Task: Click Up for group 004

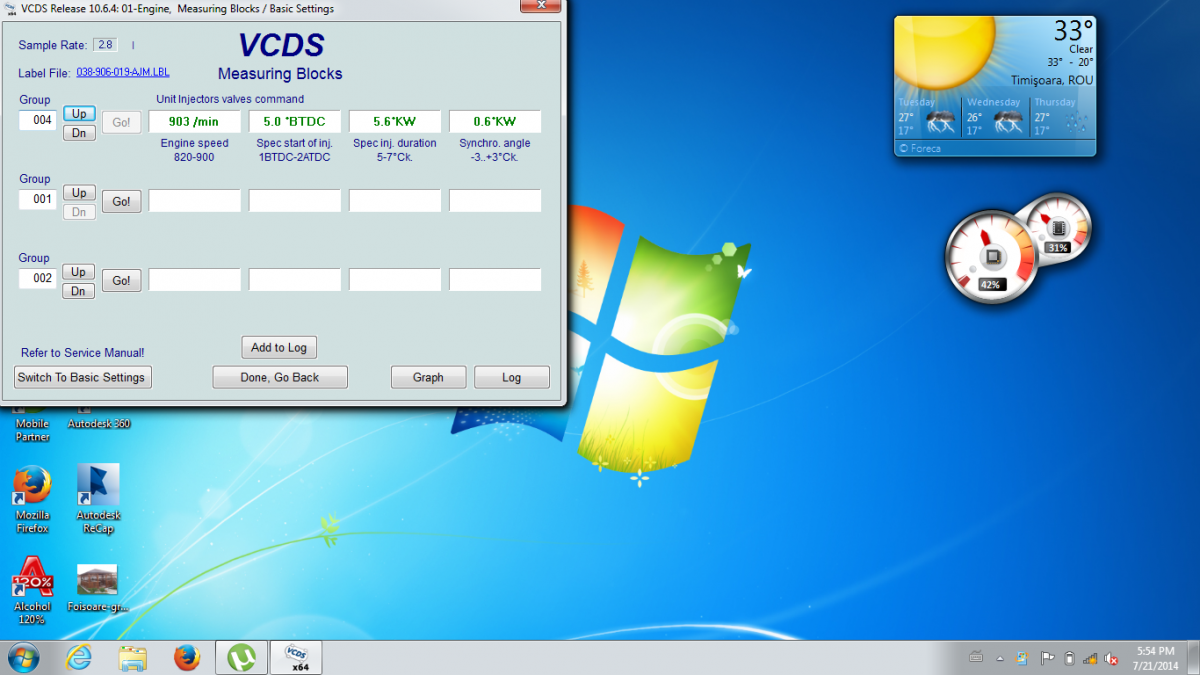Action: tap(79, 113)
